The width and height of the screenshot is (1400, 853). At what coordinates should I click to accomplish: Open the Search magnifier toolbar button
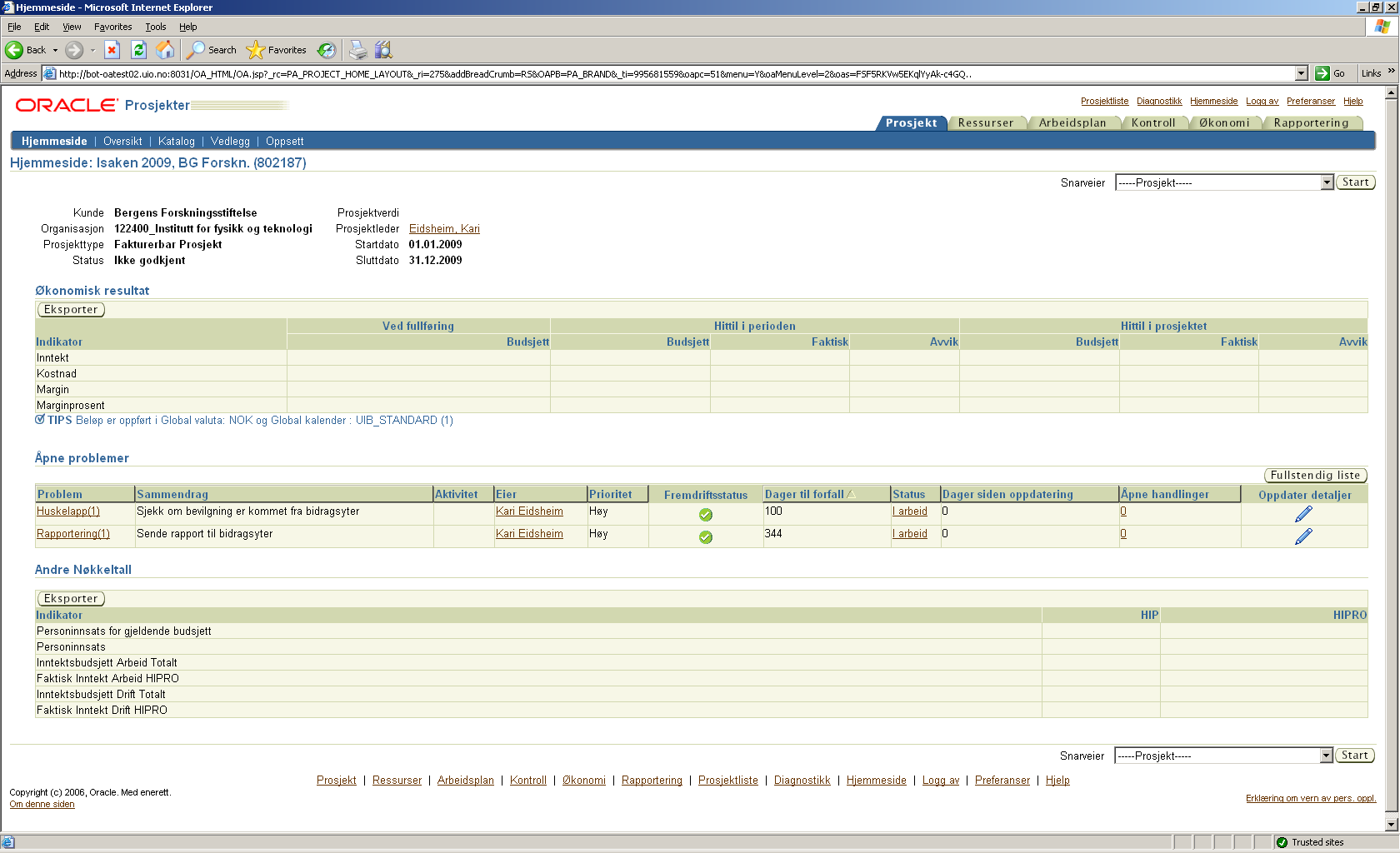212,50
